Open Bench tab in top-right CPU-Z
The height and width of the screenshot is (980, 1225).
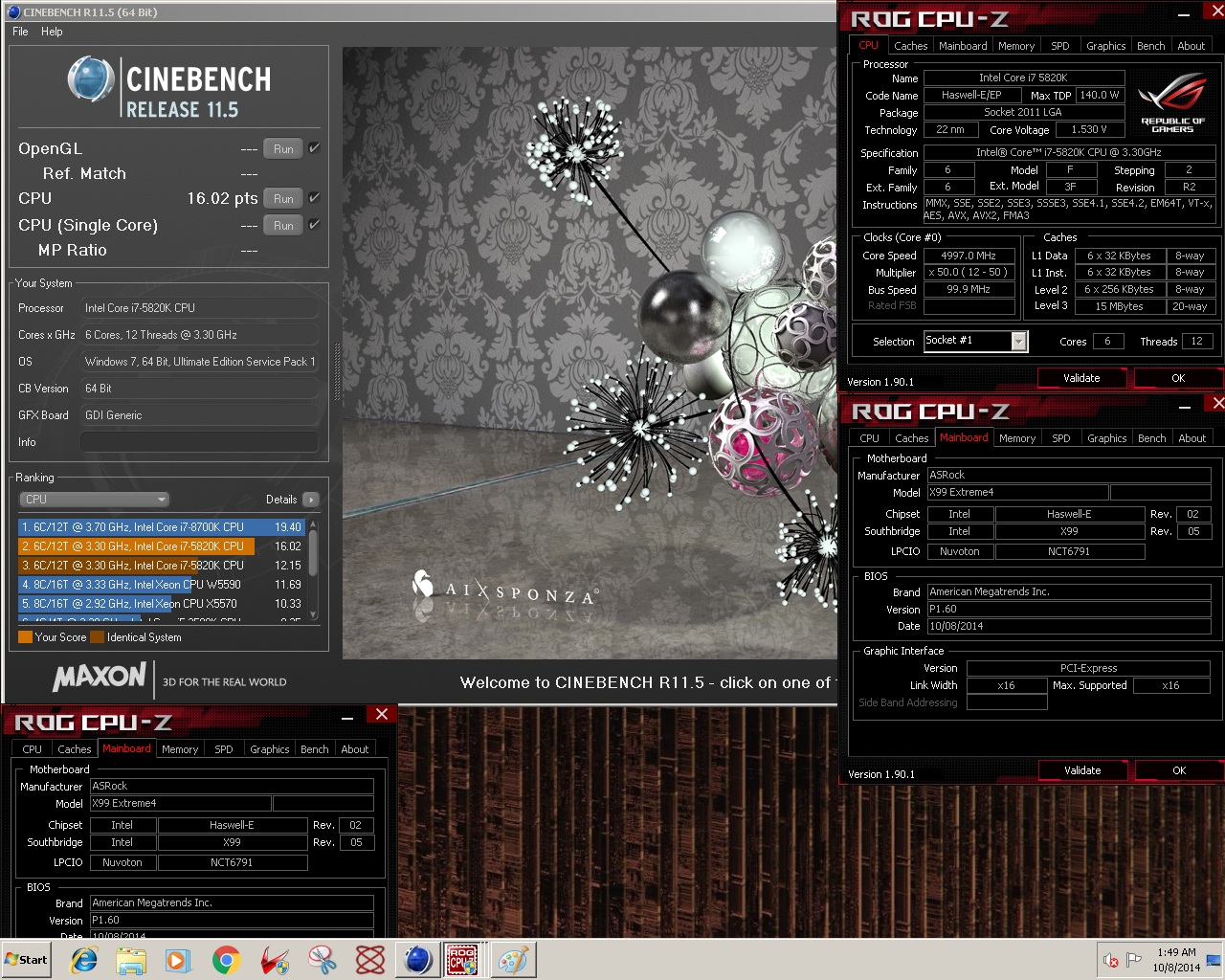pyautogui.click(x=1151, y=46)
